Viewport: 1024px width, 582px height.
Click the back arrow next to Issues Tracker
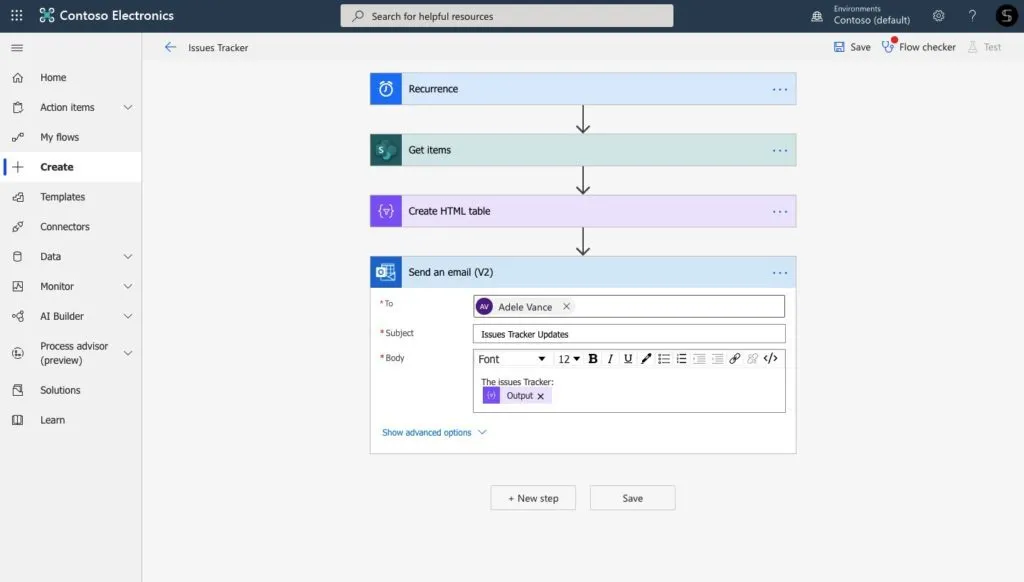click(x=170, y=47)
